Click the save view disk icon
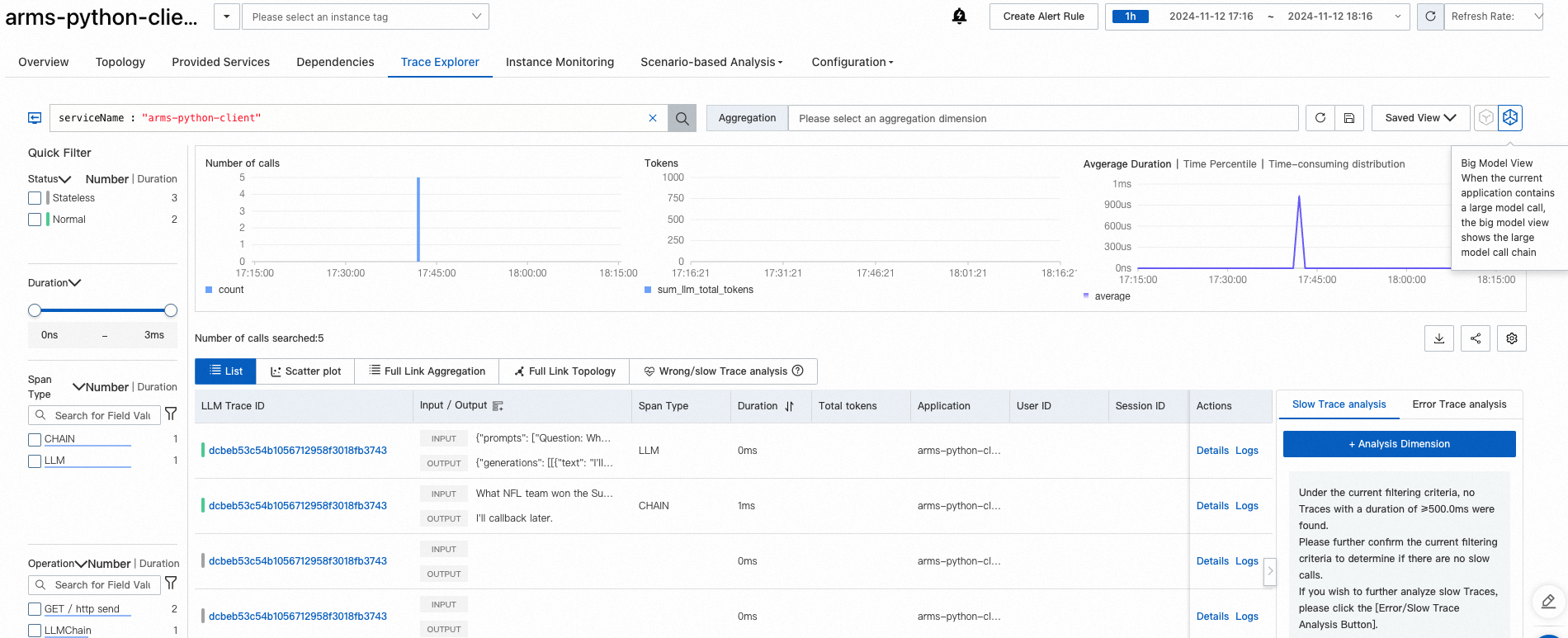The width and height of the screenshot is (1568, 638). pos(1349,118)
